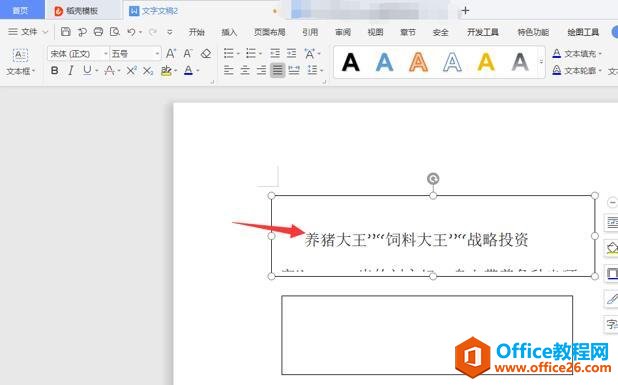Open the underline style dropdown arrow
The height and width of the screenshot is (385, 618).
tap(97, 71)
